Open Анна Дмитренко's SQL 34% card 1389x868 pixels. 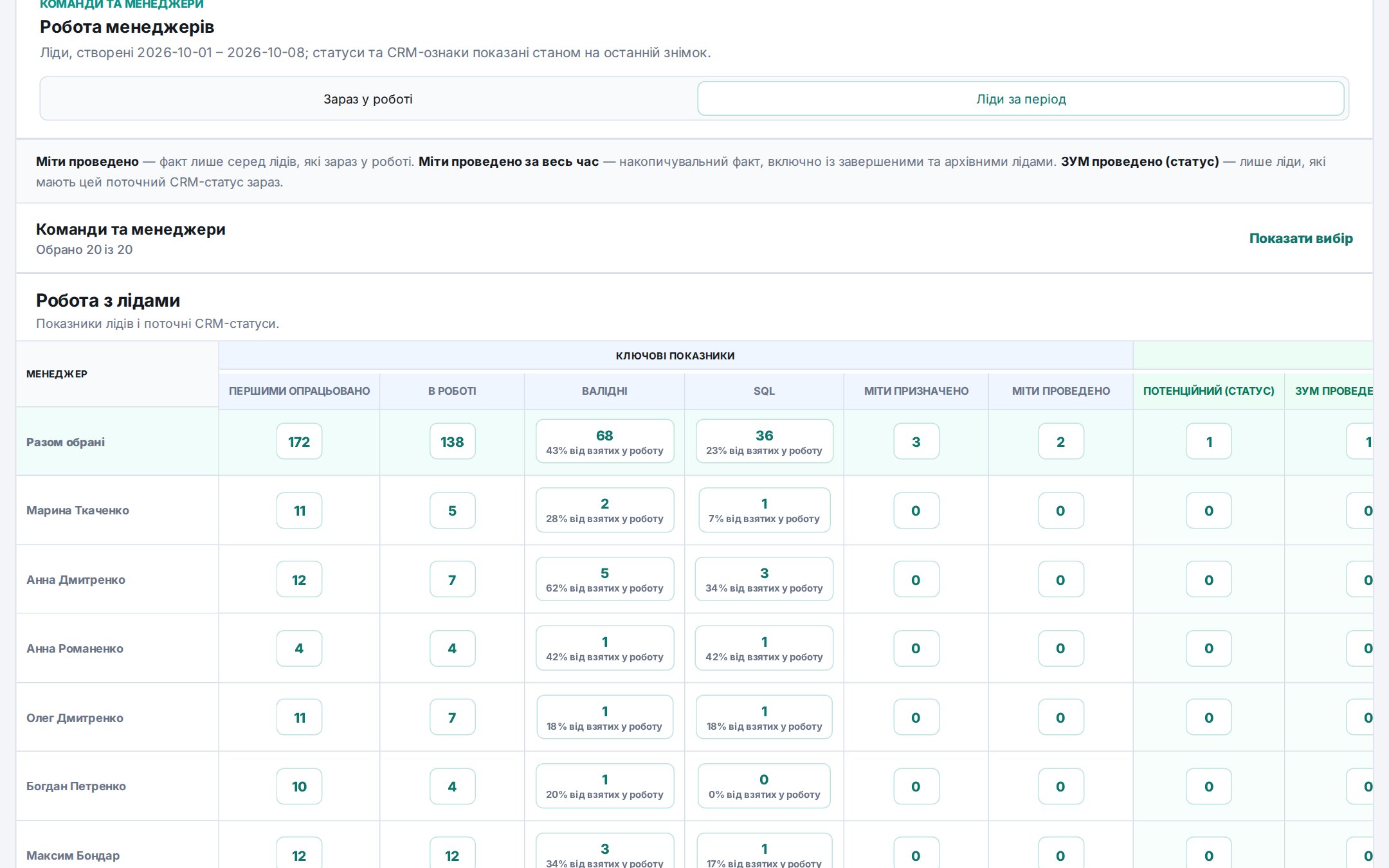coord(764,580)
